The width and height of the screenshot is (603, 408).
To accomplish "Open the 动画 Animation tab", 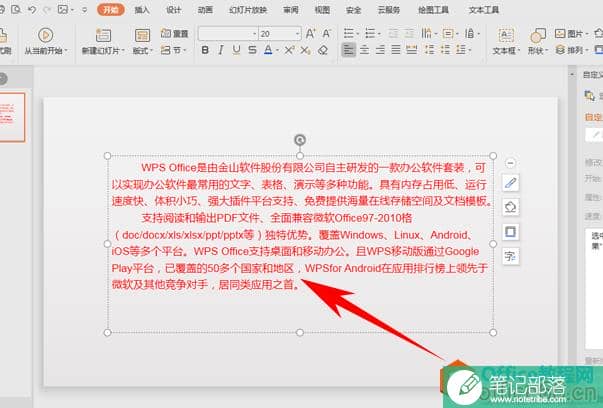I will coord(205,10).
